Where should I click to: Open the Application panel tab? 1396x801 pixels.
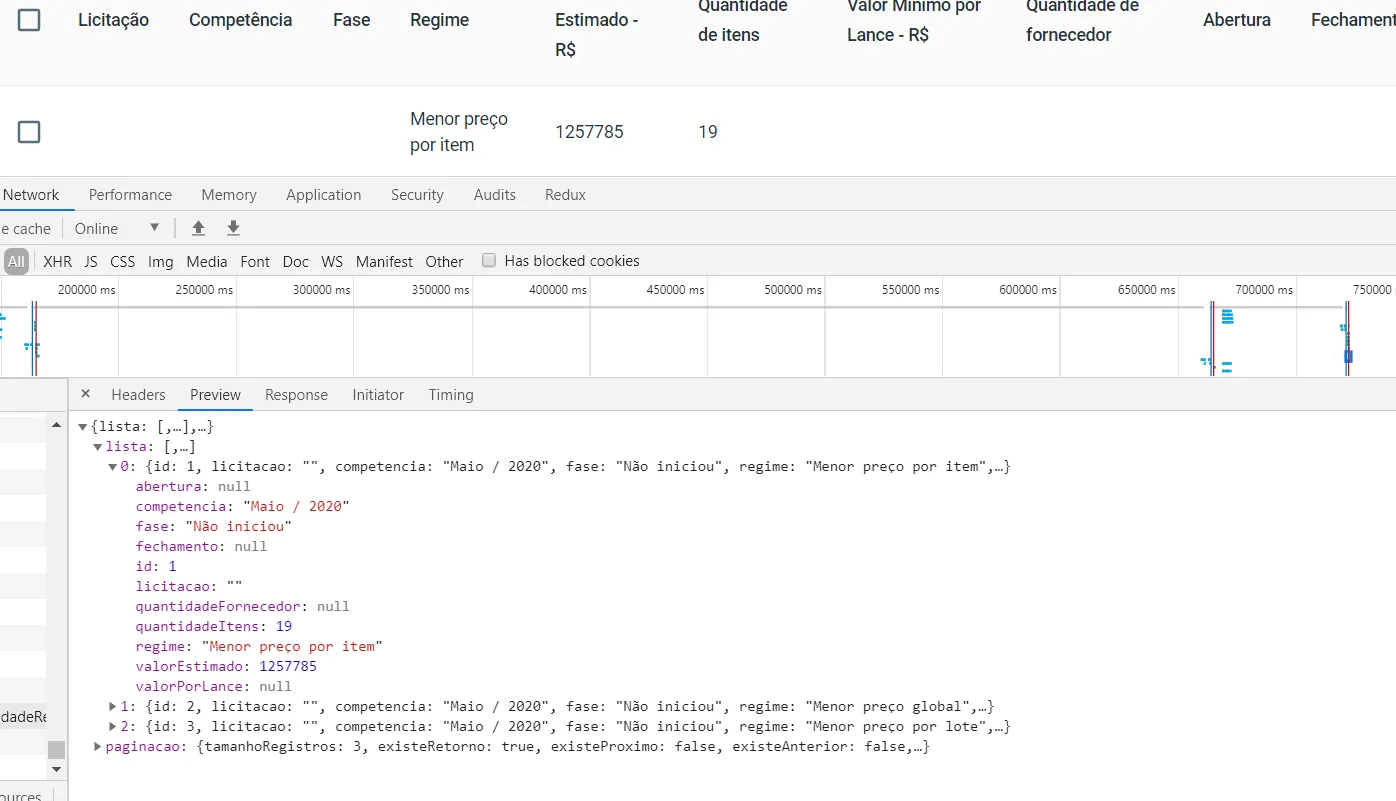point(323,194)
